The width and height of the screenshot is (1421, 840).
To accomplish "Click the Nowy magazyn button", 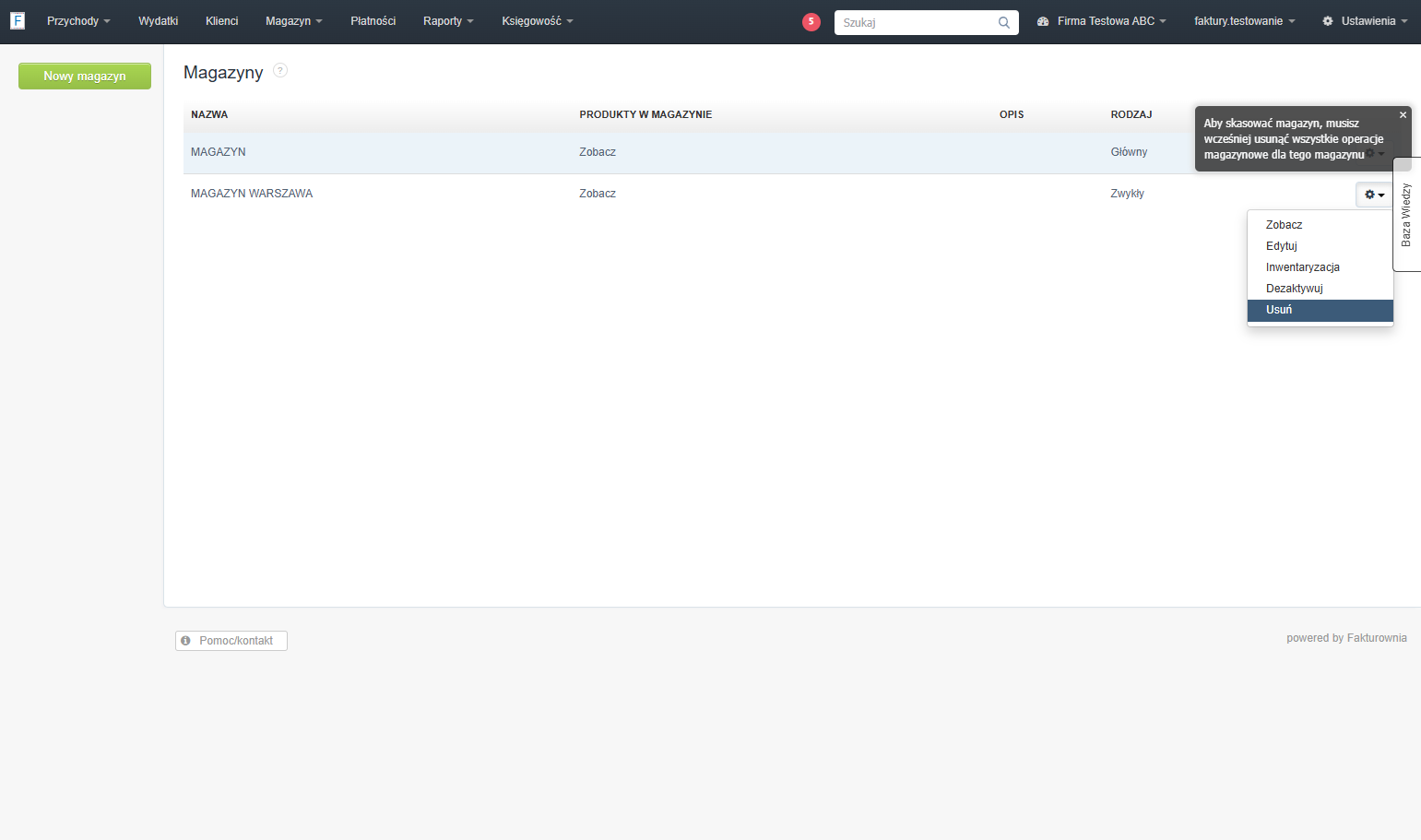I will coord(85,76).
